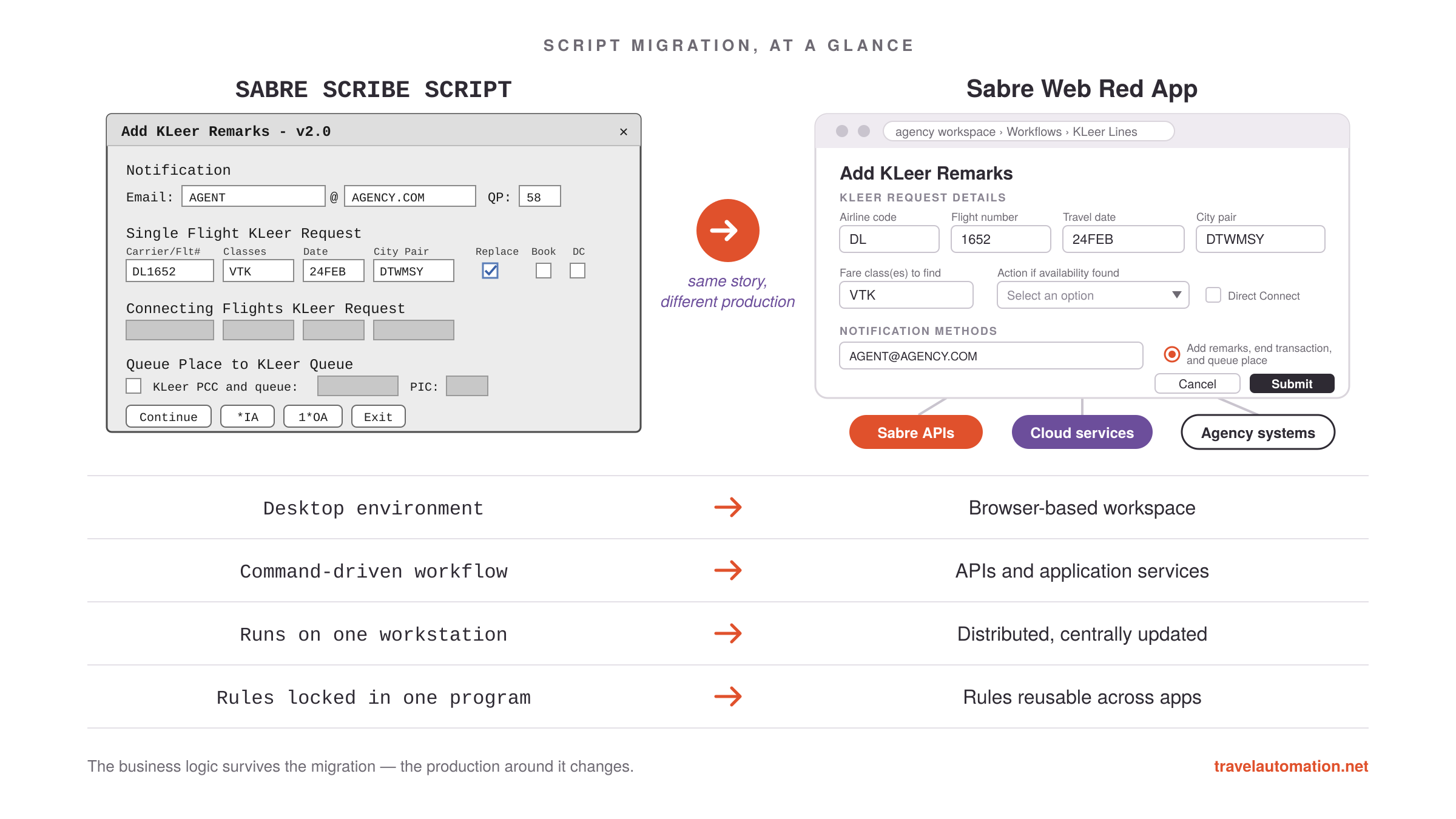Click the 'Command-driven workflow' text

374,571
